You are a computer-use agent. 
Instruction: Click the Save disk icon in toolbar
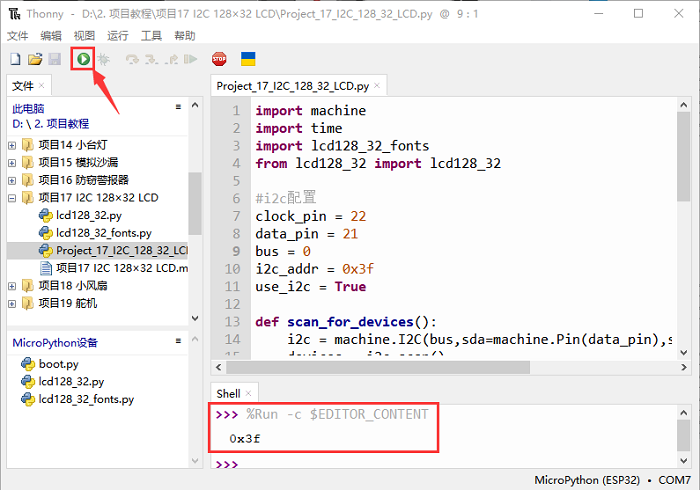point(55,60)
